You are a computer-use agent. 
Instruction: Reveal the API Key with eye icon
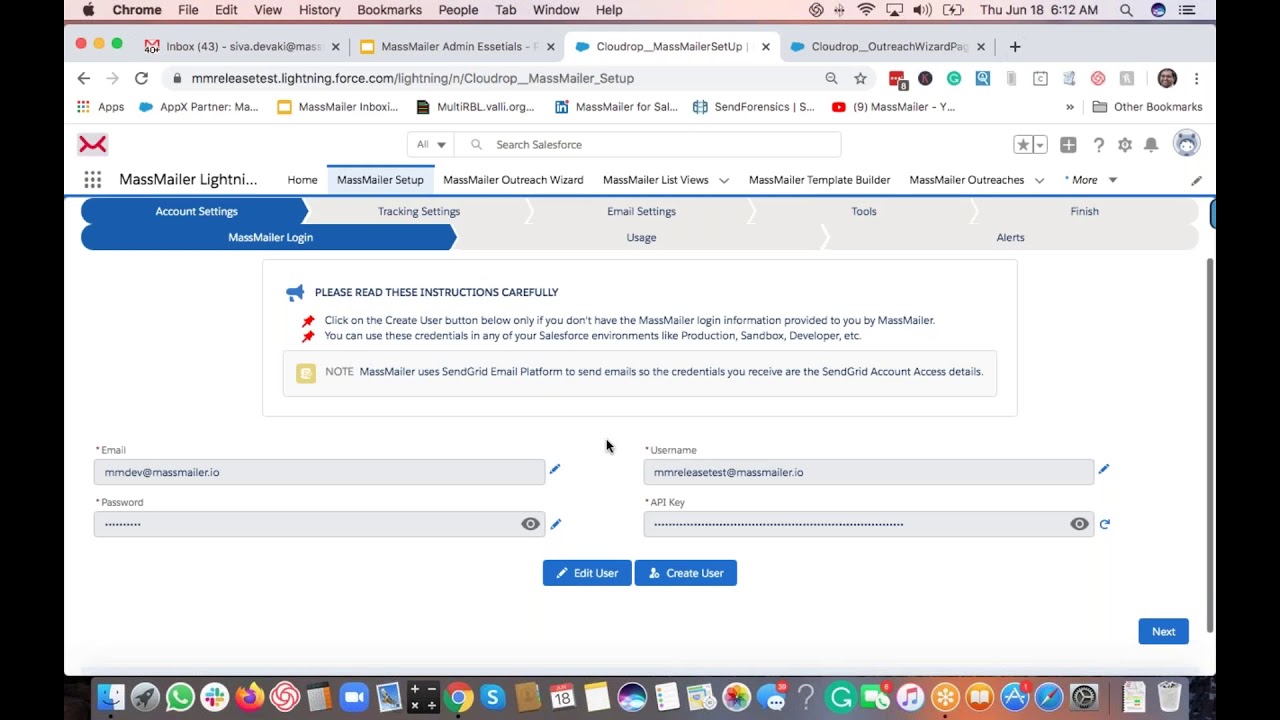click(1079, 524)
